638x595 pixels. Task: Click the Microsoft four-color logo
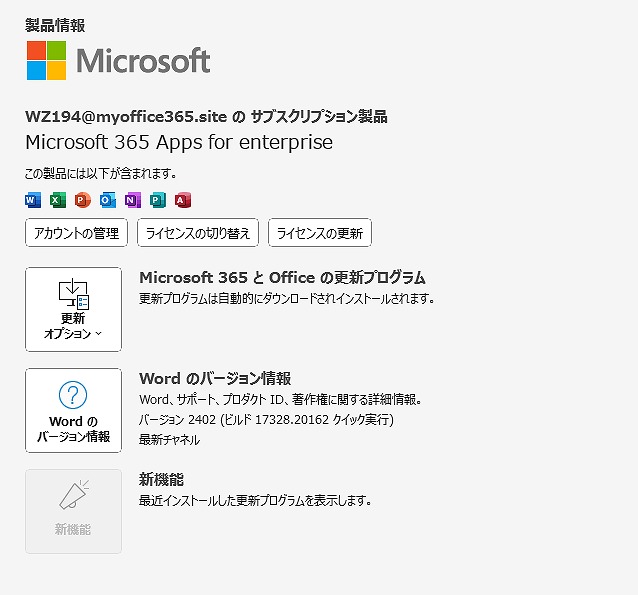[46, 60]
